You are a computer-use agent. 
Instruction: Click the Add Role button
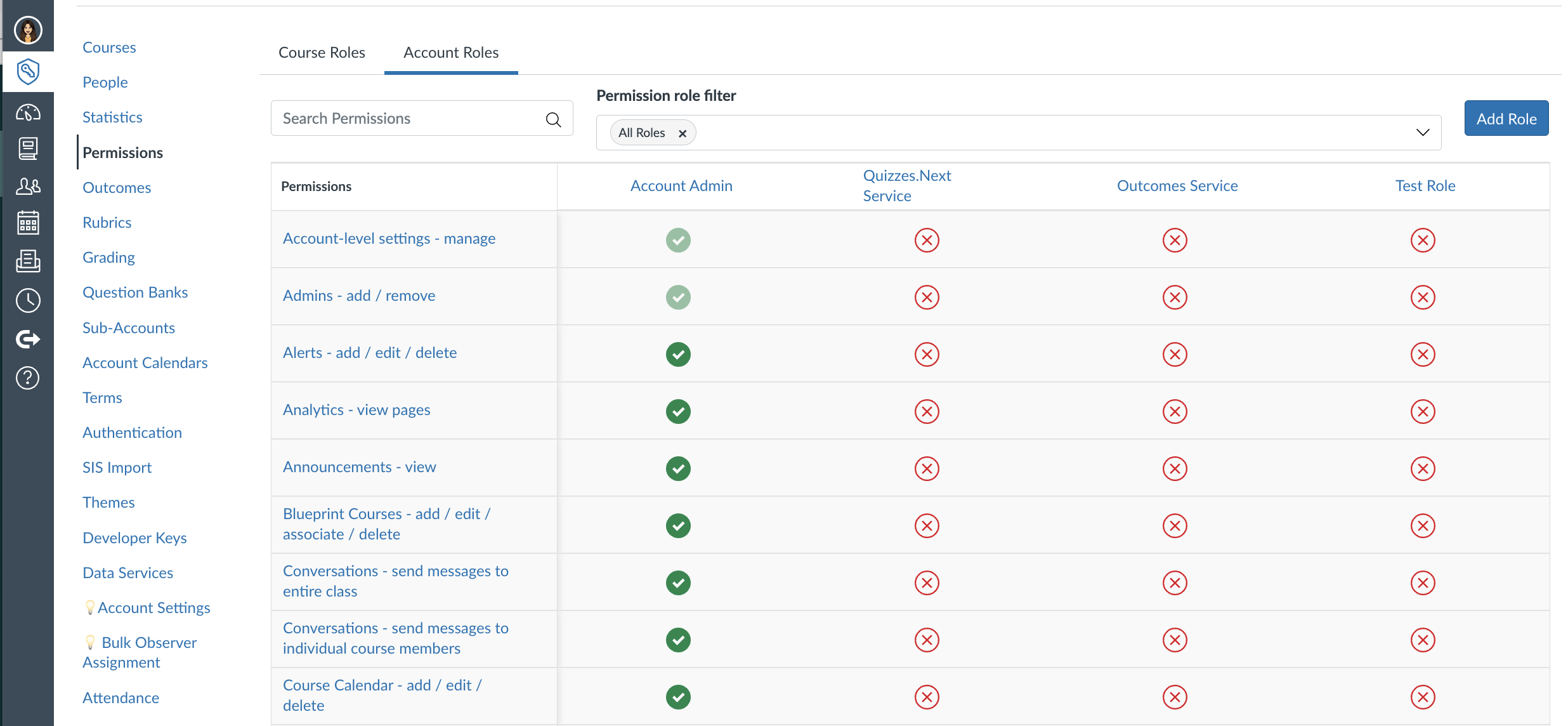click(1506, 119)
